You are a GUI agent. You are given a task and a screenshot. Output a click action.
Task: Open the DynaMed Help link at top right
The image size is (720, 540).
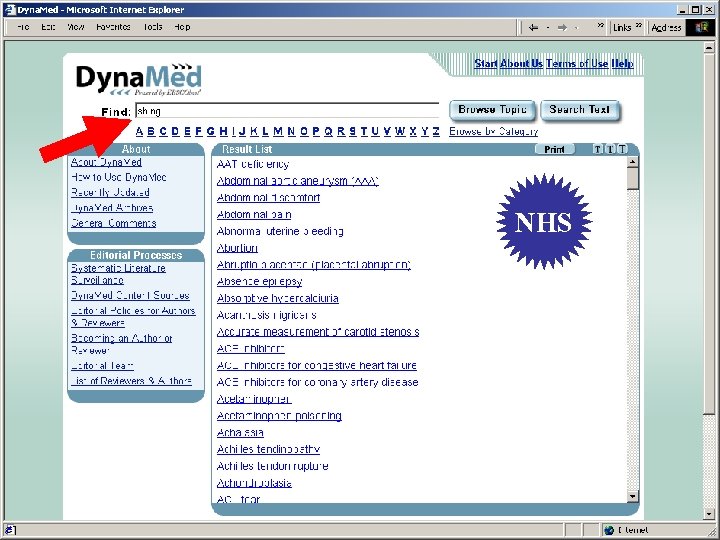pos(622,64)
